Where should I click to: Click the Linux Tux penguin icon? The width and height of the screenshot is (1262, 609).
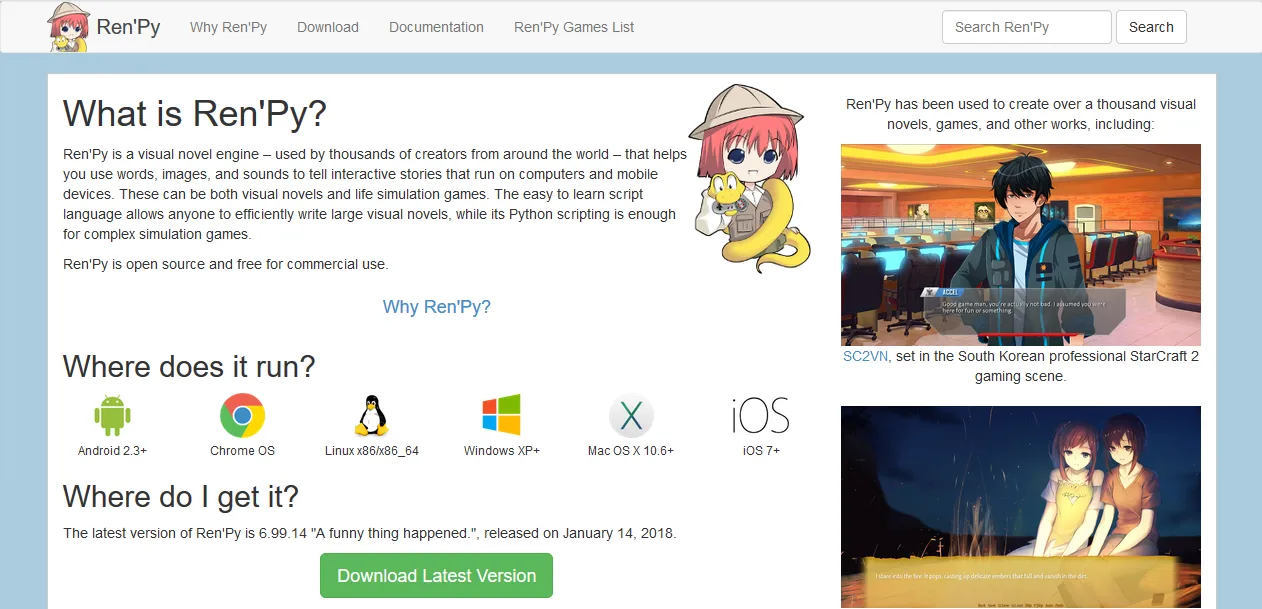[x=372, y=415]
